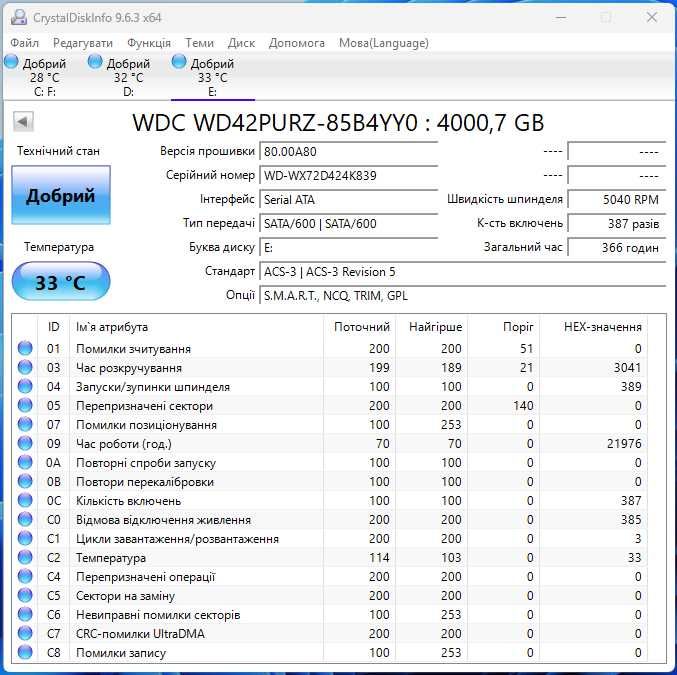This screenshot has width=677, height=675.
Task: Select the CRC-помилки UltraDMA attribute name
Action: pos(140,634)
